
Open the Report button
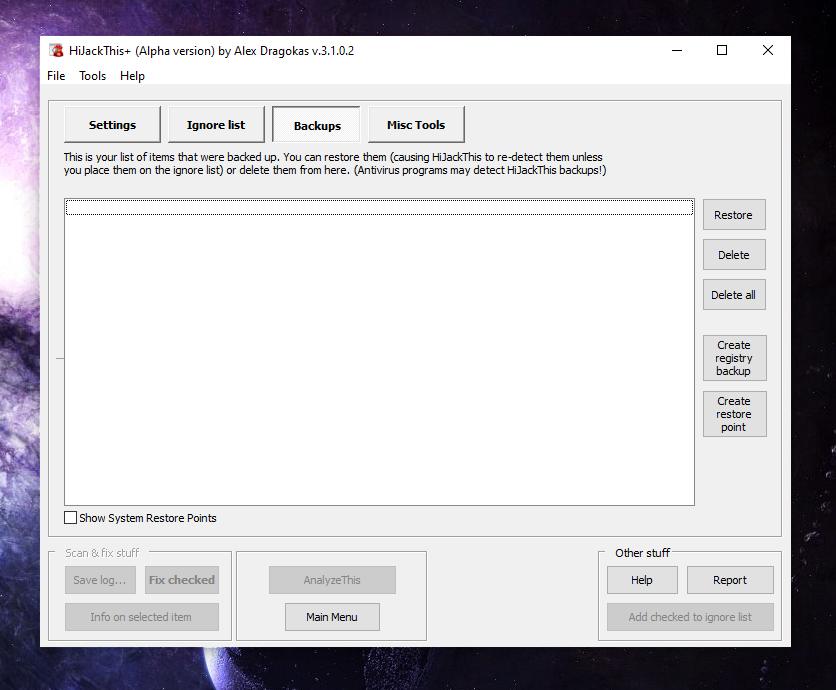coord(730,580)
